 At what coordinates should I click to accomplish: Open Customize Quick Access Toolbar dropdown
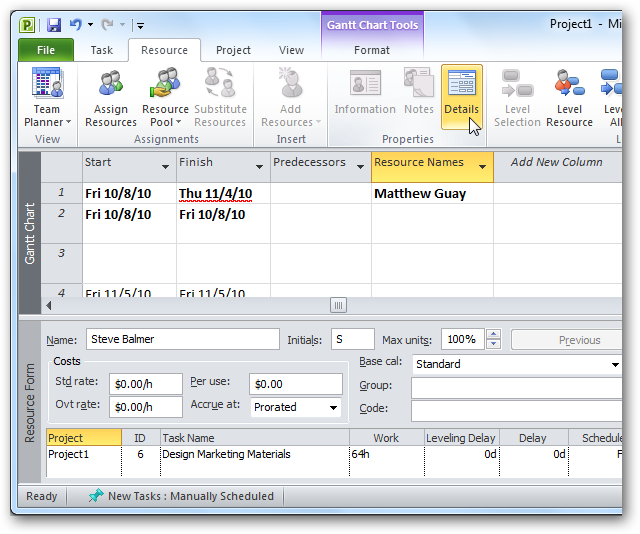point(140,26)
